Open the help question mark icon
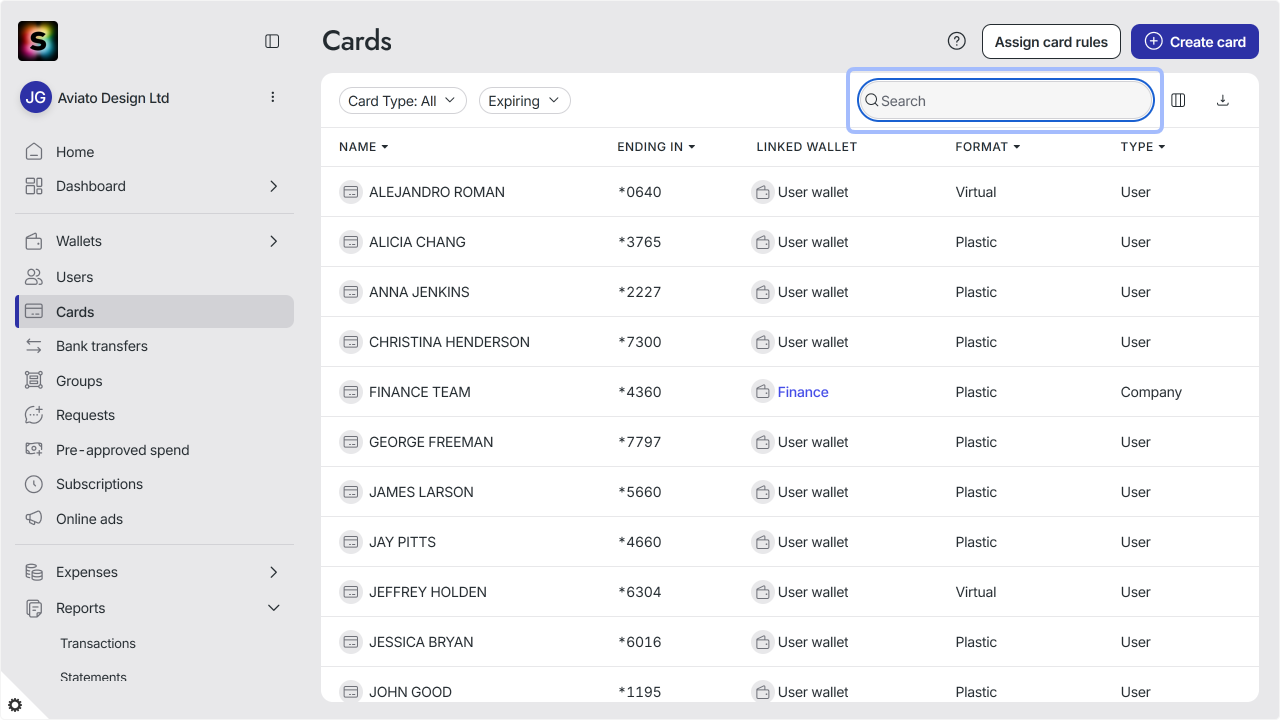 tap(957, 41)
